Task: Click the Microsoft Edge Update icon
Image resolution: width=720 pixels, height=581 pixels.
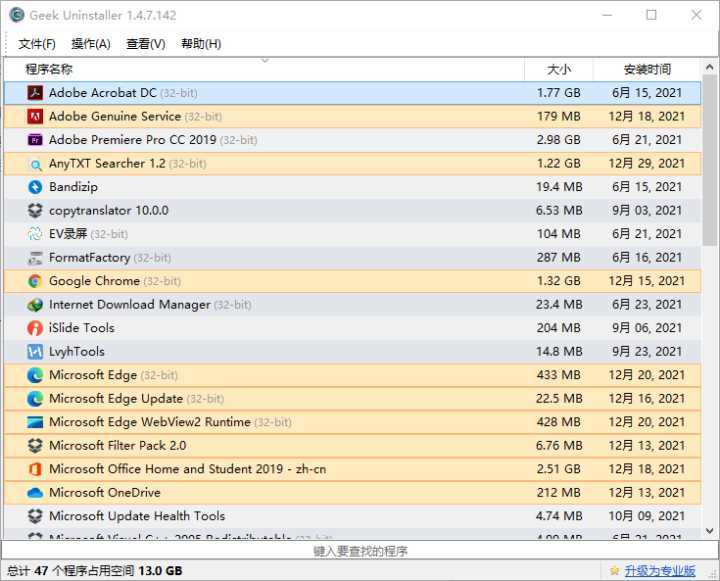Action: coord(35,399)
